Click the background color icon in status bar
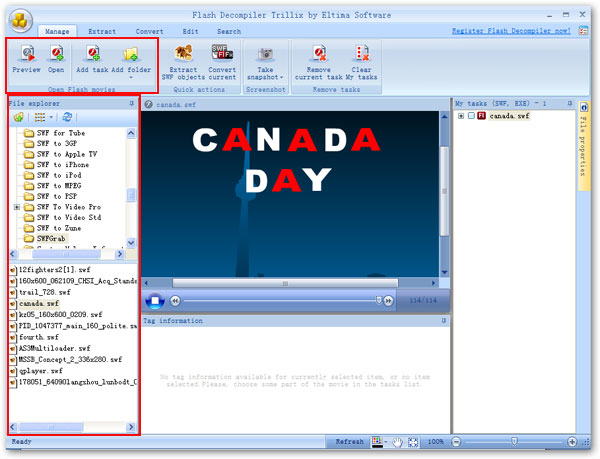 tap(377, 442)
